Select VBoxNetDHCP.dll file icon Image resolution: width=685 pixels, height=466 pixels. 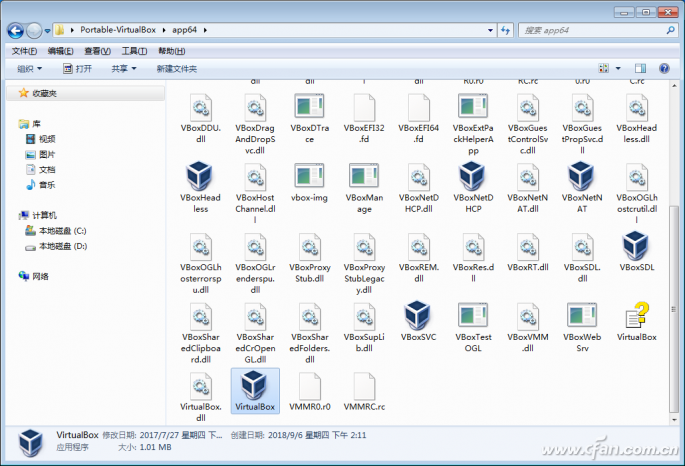pyautogui.click(x=419, y=177)
